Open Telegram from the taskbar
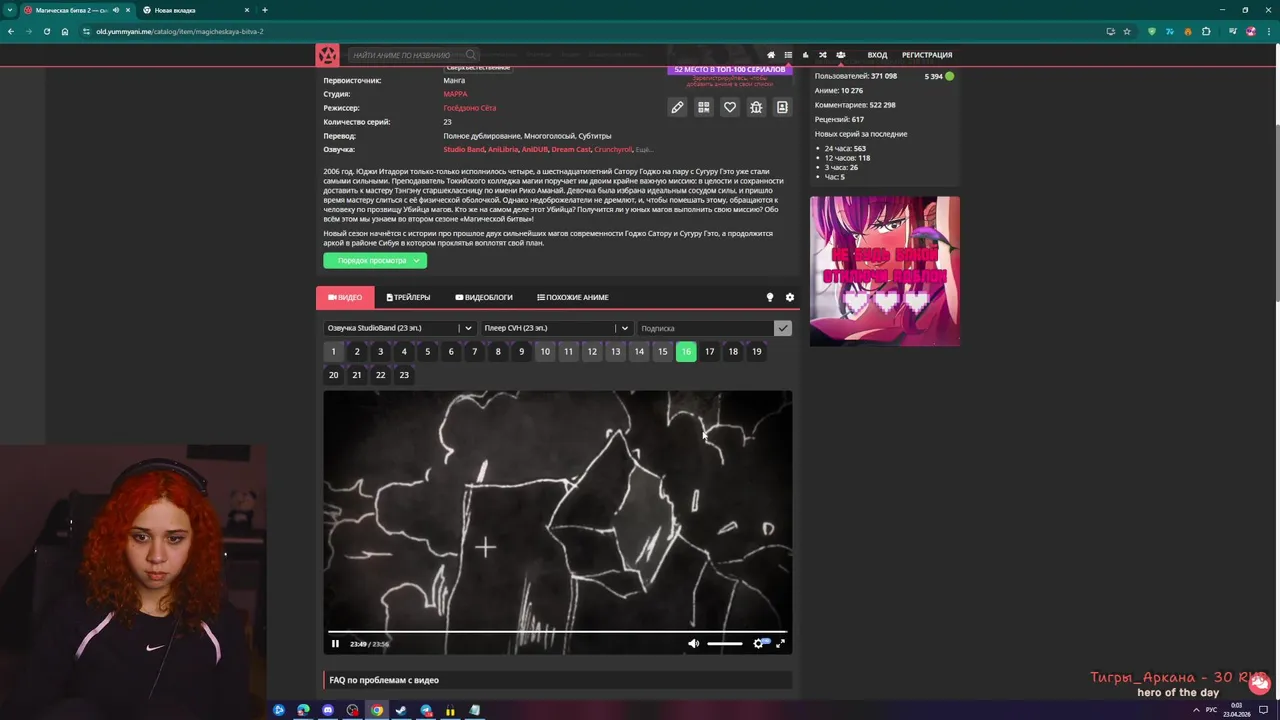The width and height of the screenshot is (1280, 720). [426, 710]
